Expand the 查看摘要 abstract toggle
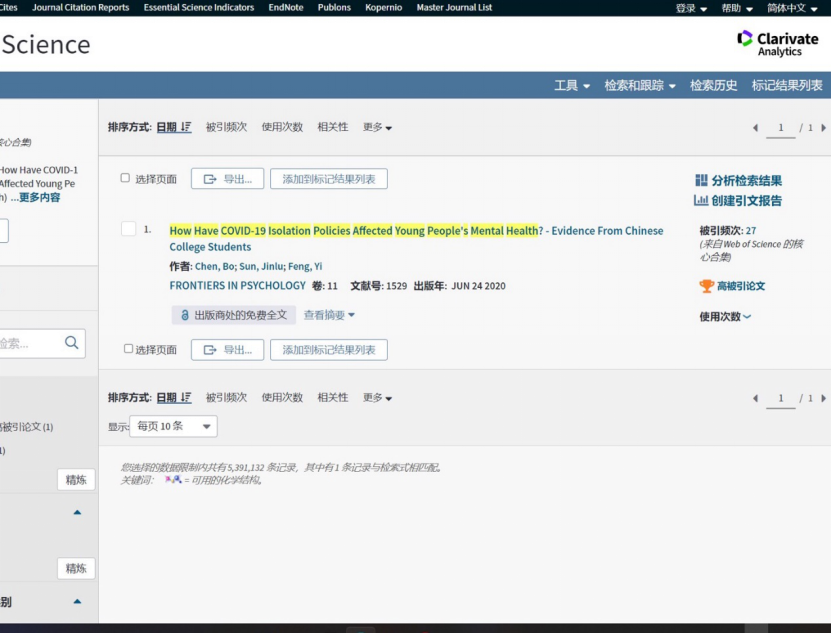 329,315
